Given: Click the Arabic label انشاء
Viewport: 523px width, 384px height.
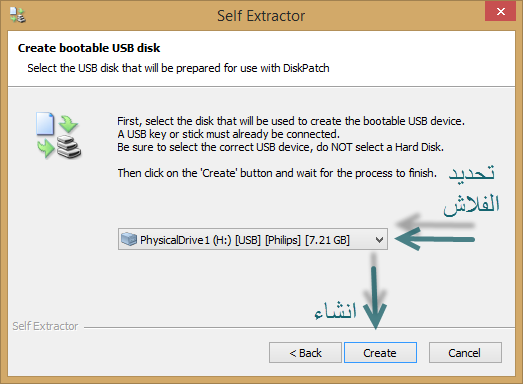Looking at the screenshot, I should coord(335,311).
